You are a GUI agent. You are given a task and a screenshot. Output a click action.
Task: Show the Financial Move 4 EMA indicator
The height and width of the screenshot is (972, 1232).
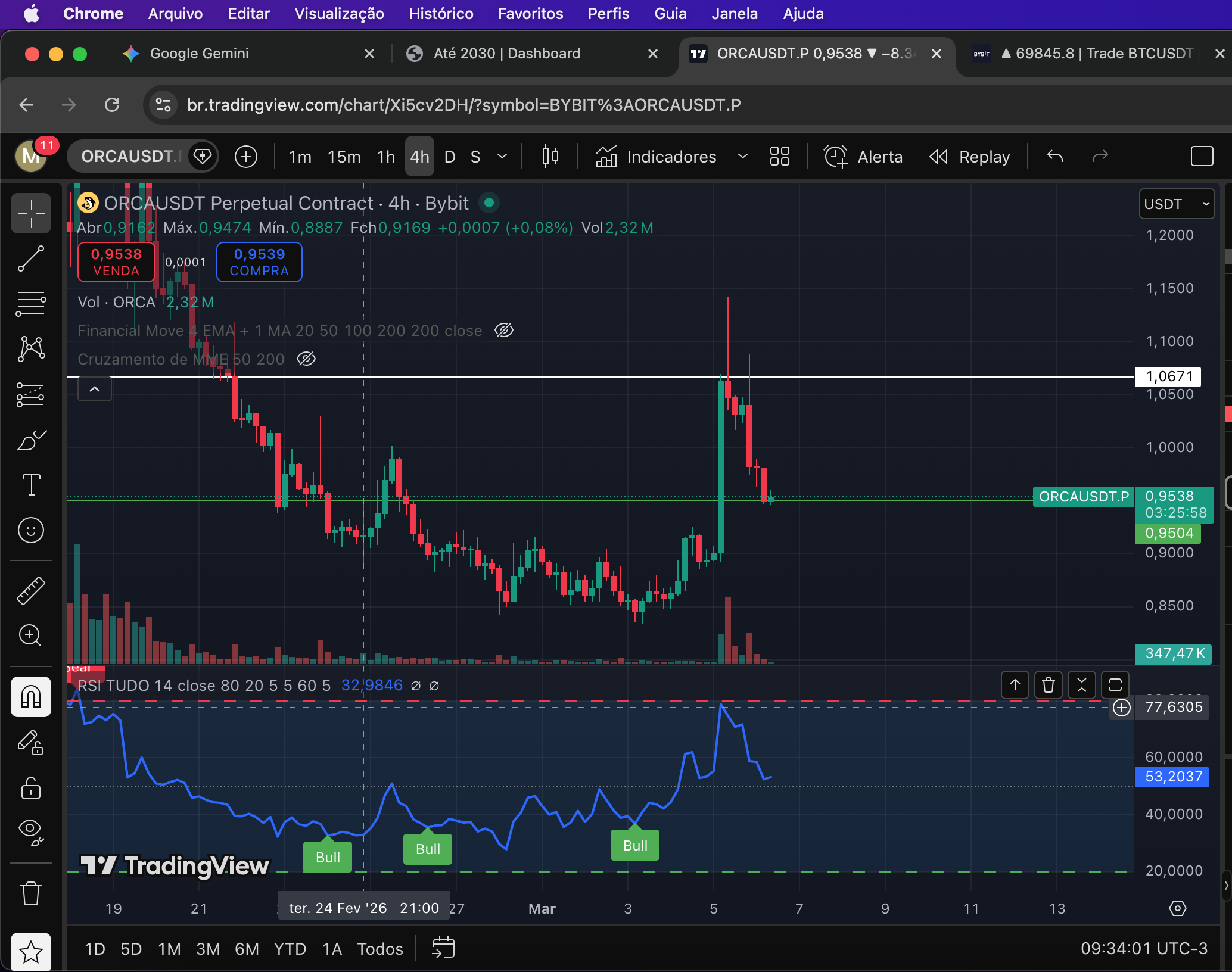click(x=504, y=331)
